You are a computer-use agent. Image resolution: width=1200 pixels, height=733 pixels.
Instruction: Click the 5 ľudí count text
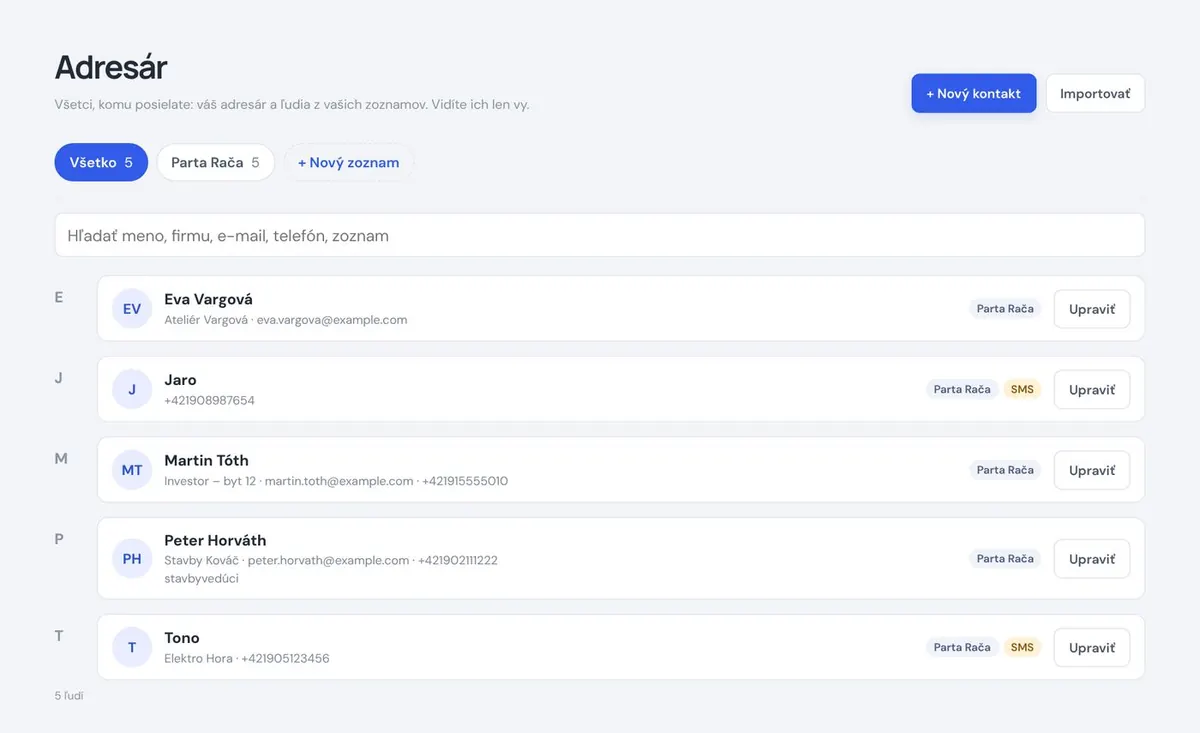tap(69, 696)
